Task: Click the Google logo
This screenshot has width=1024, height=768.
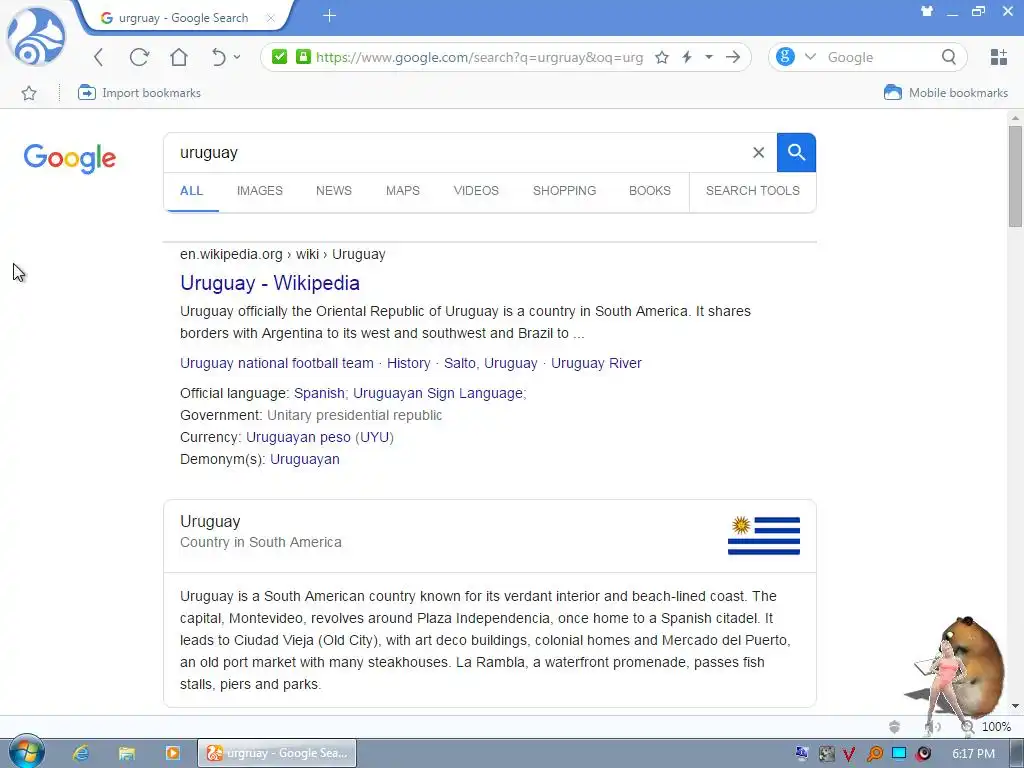Action: (x=70, y=159)
